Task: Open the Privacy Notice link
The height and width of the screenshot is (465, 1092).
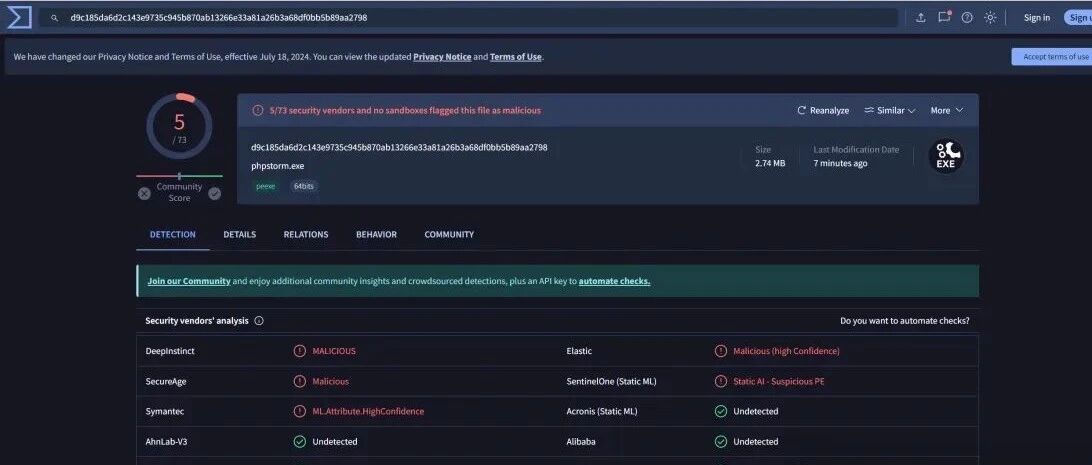Action: (x=442, y=57)
